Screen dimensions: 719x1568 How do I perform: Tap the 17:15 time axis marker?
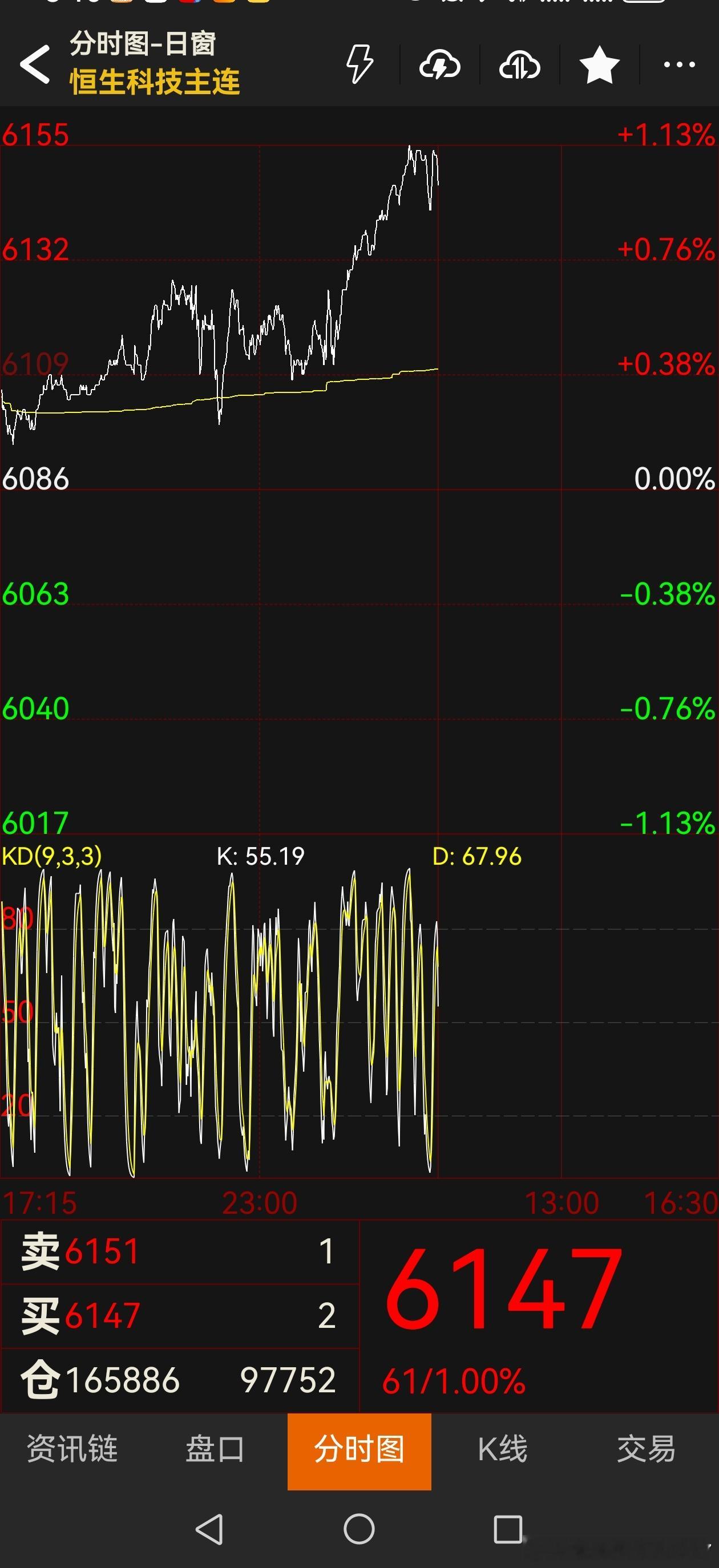pos(39,1203)
